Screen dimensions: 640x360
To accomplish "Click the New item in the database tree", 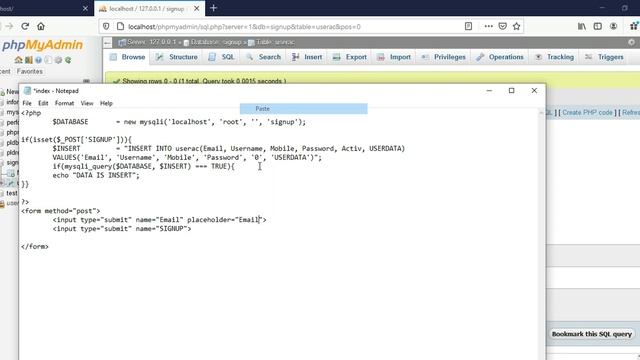I will [12, 91].
